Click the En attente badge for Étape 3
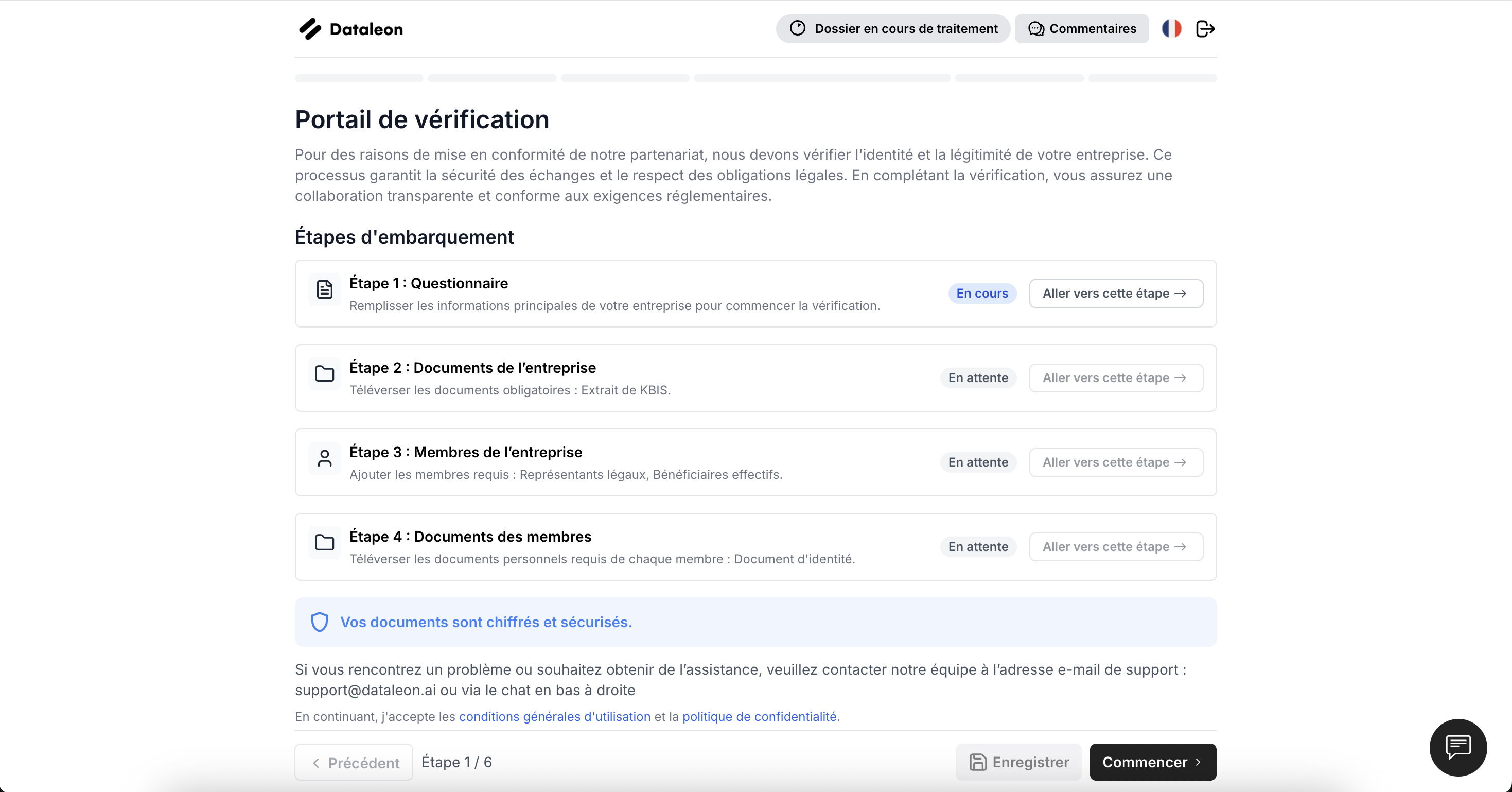 [x=978, y=462]
